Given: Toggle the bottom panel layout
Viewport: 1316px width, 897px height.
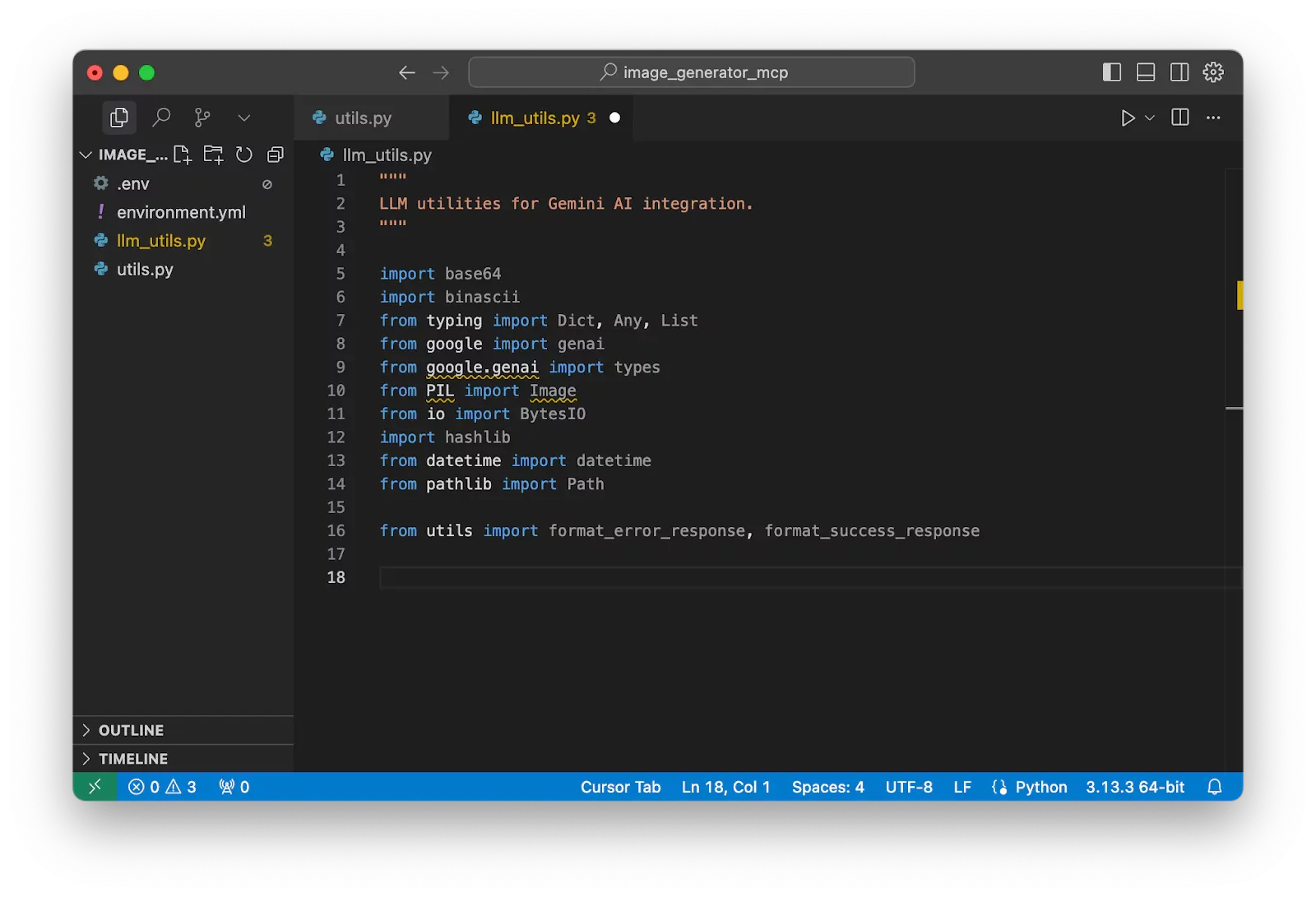Looking at the screenshot, I should pyautogui.click(x=1146, y=72).
